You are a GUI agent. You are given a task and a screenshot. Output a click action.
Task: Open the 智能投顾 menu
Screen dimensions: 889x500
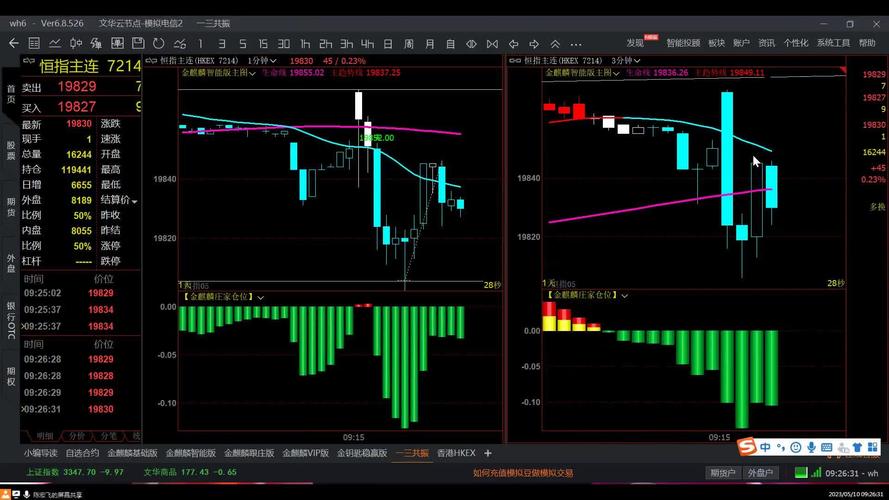(x=683, y=43)
